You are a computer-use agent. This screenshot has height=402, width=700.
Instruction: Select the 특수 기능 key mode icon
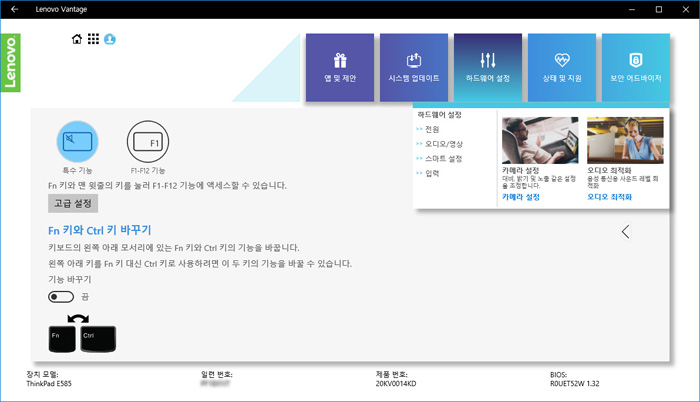pyautogui.click(x=77, y=142)
